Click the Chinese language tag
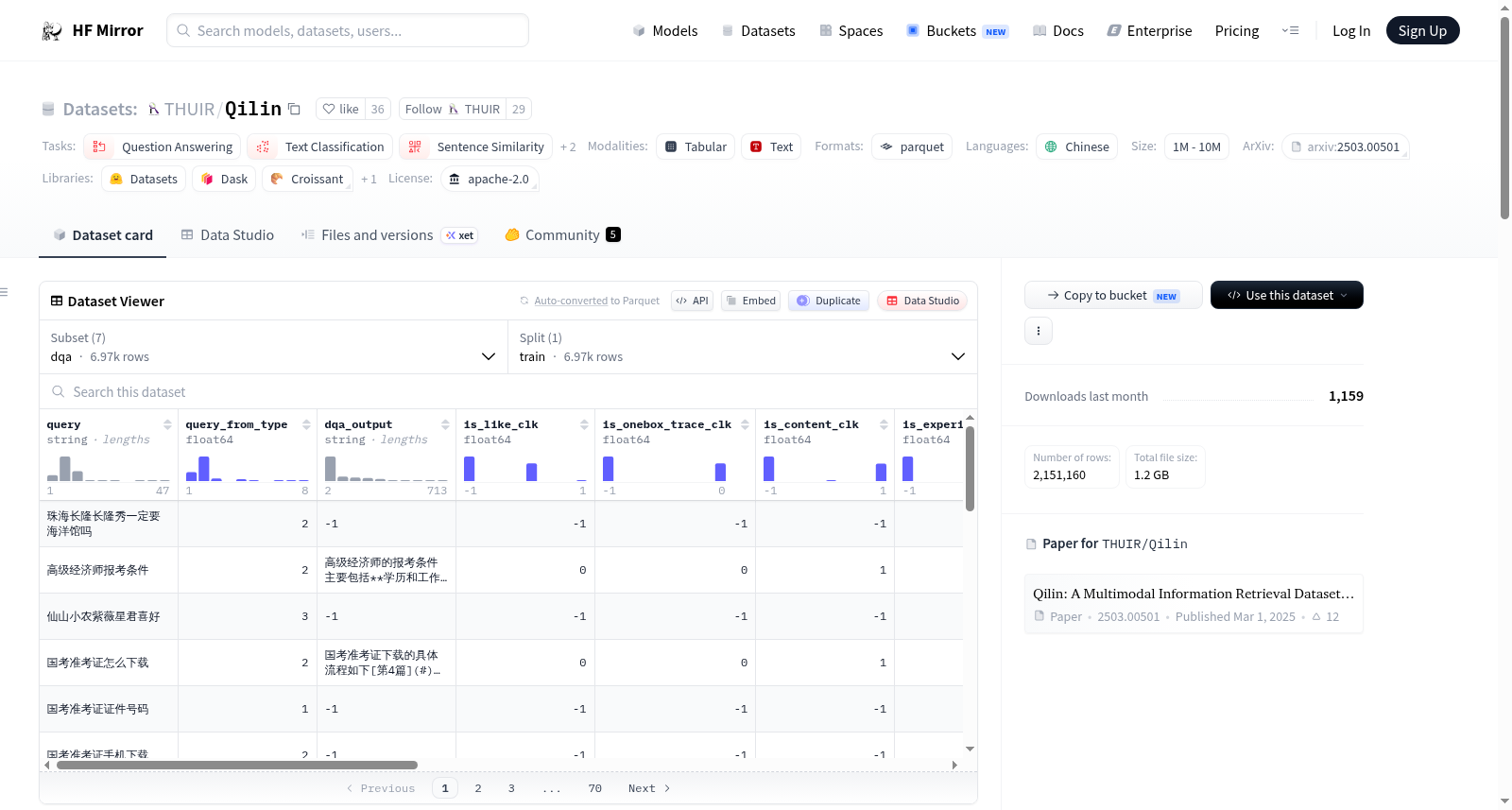The image size is (1512, 810). coord(1077,146)
